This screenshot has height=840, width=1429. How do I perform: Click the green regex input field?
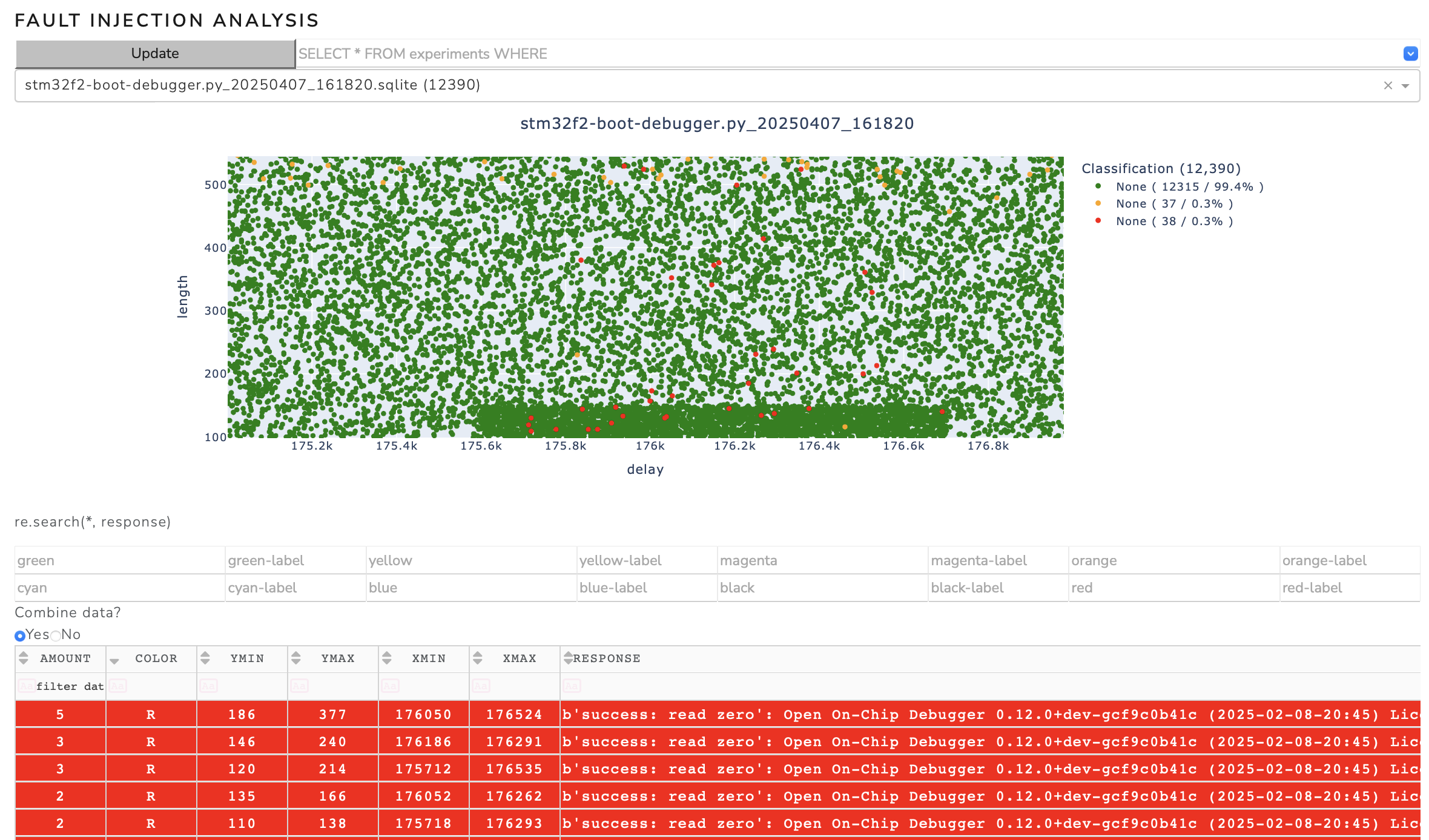click(119, 560)
